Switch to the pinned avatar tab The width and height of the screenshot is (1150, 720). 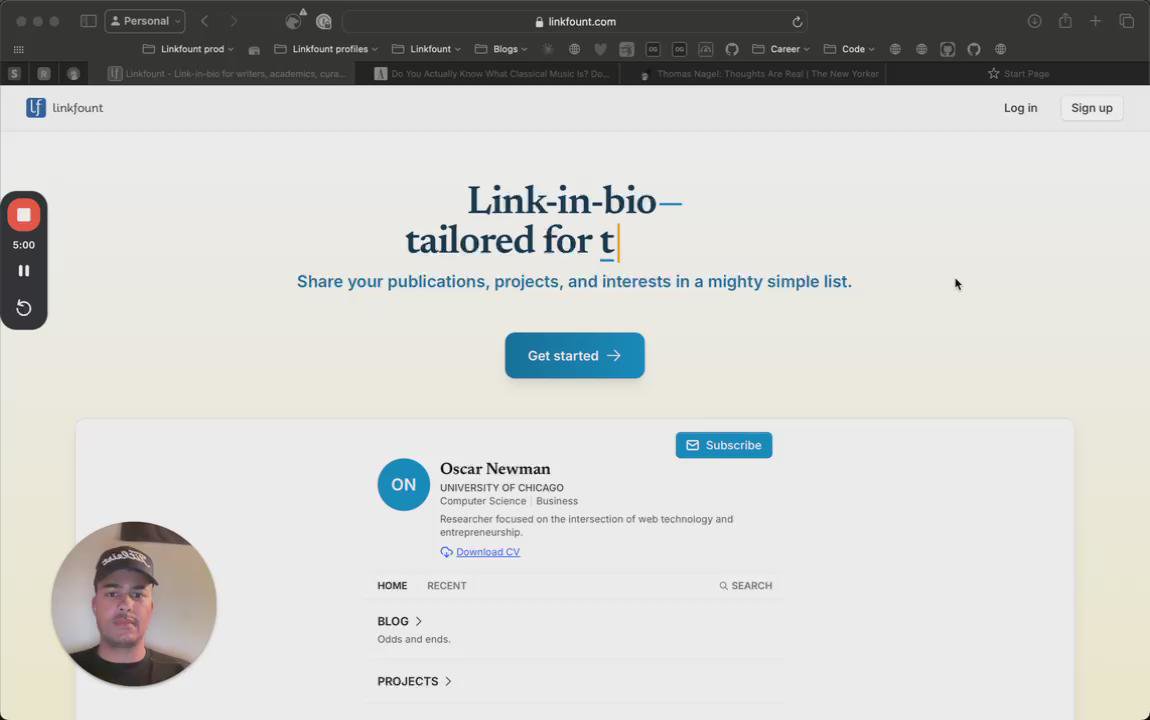coord(73,73)
